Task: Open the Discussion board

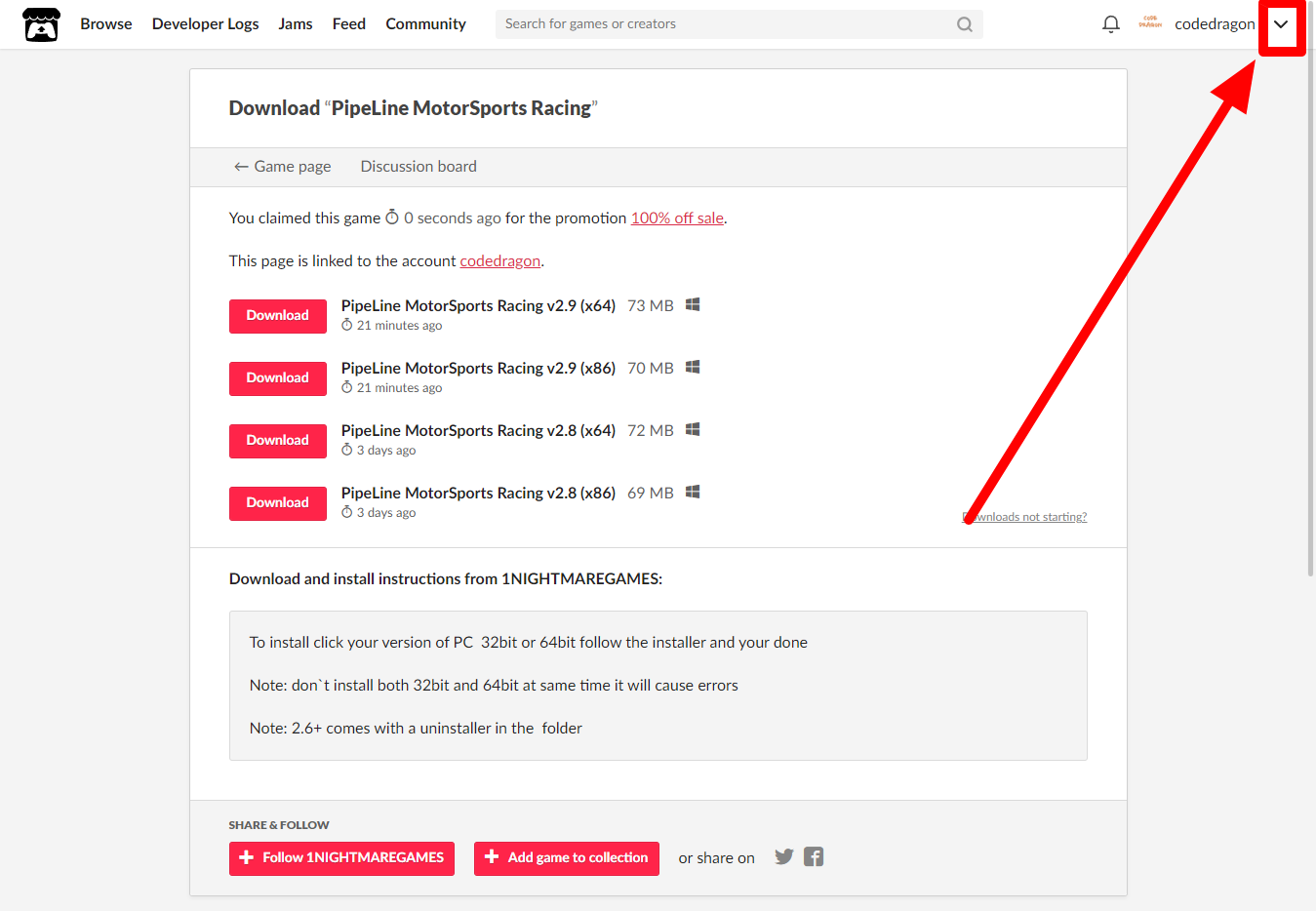Action: pos(419,167)
